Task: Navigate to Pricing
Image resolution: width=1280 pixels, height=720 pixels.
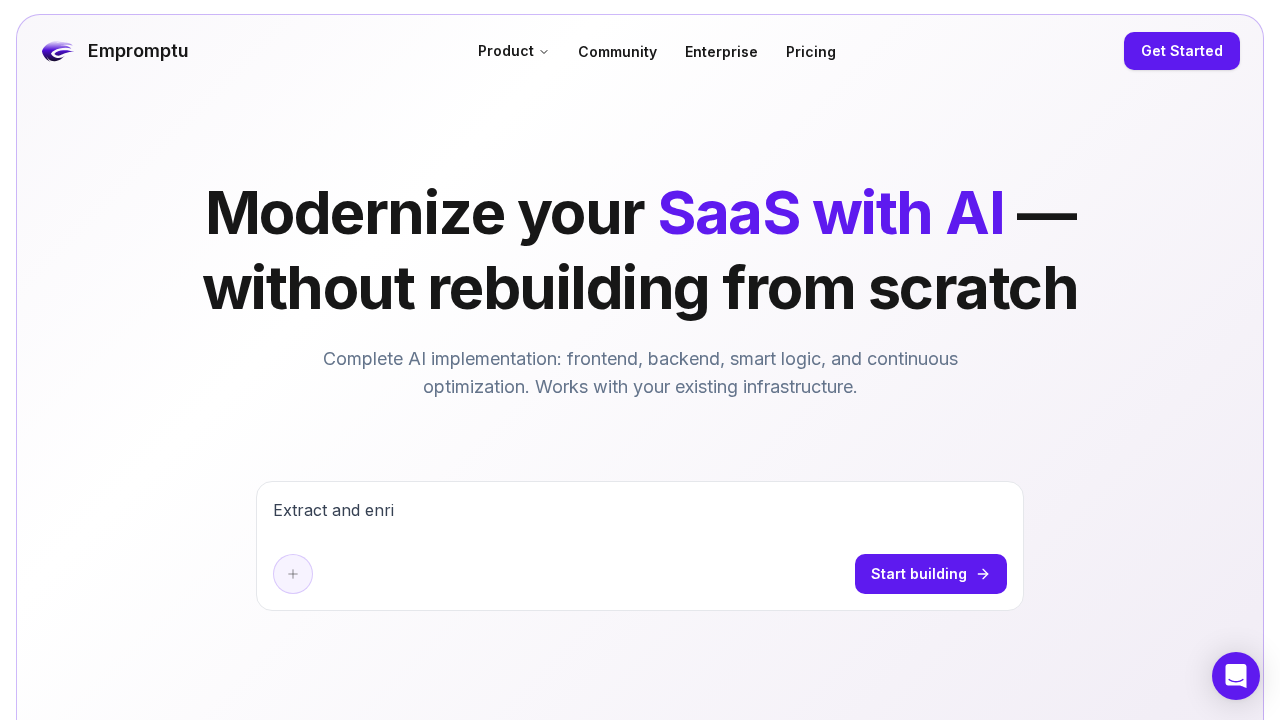Action: tap(811, 52)
